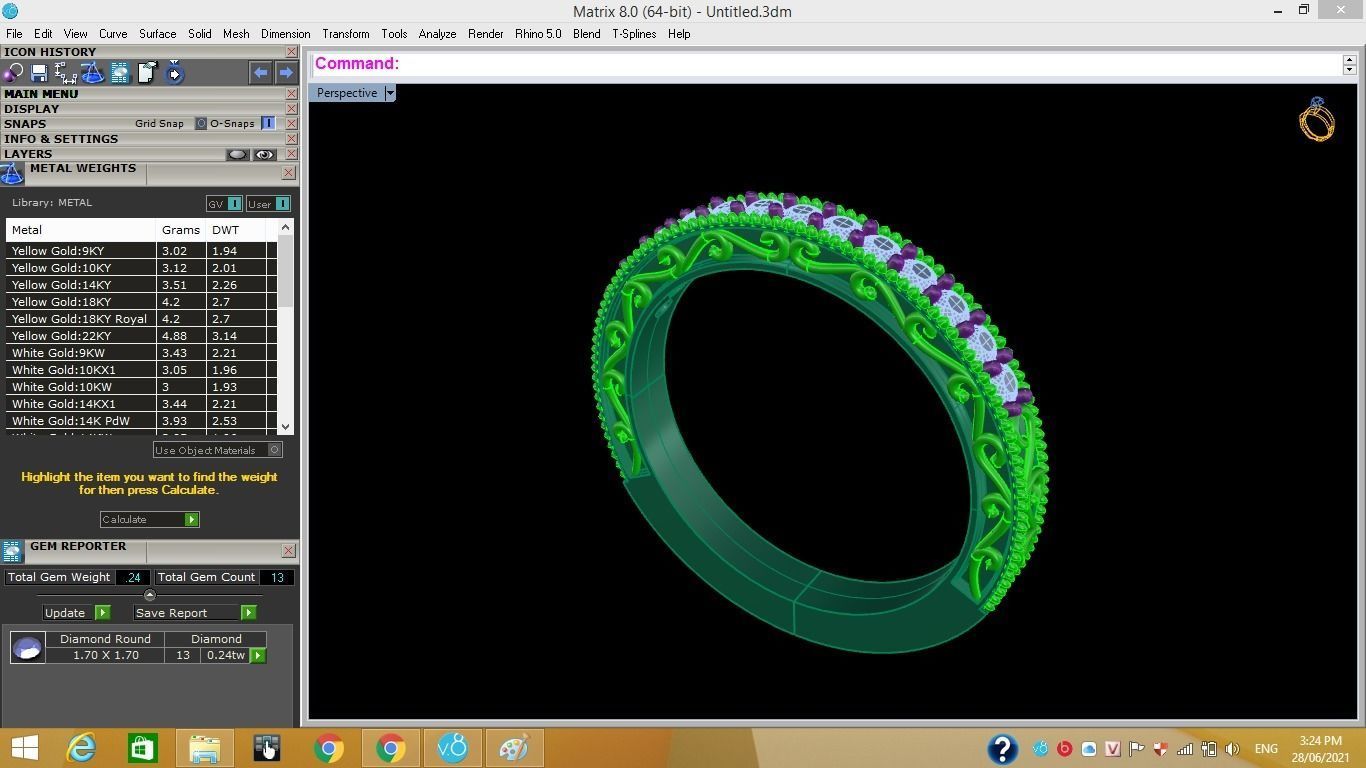Close the Gem Reporter panel
1366x768 pixels.
pyautogui.click(x=289, y=551)
